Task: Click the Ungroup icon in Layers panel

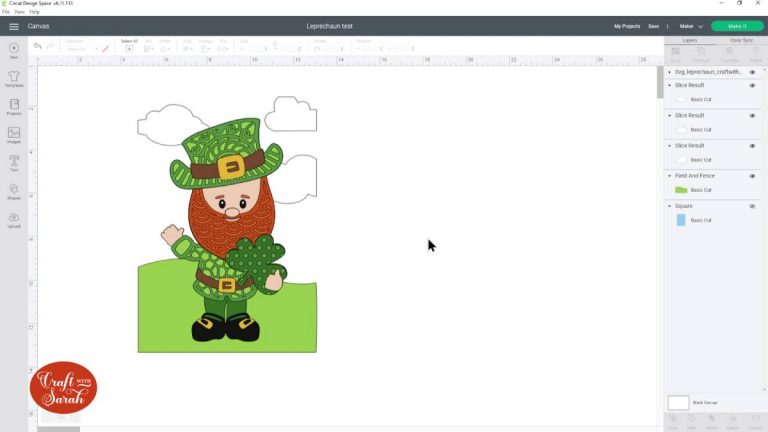Action: [701, 51]
